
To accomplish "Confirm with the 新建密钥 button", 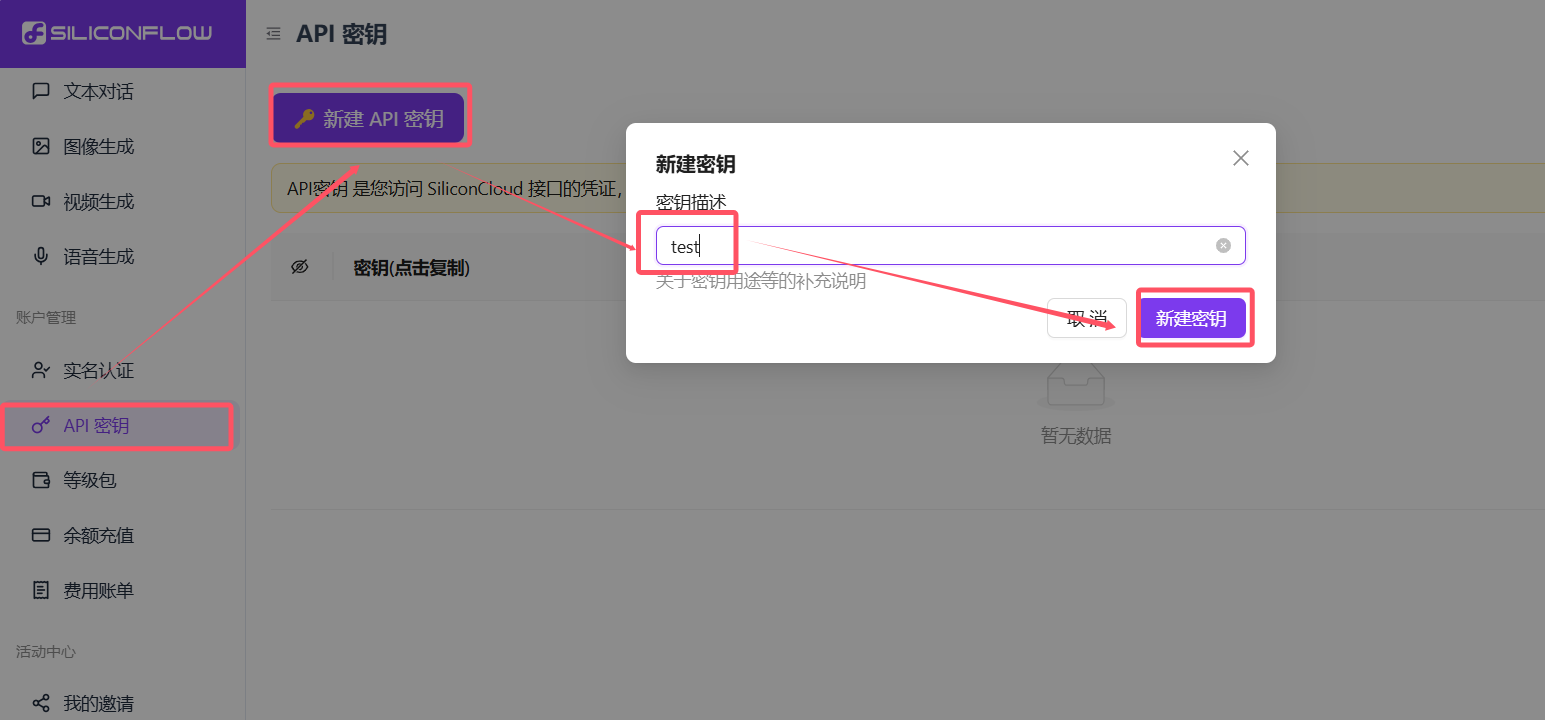I will point(1194,317).
